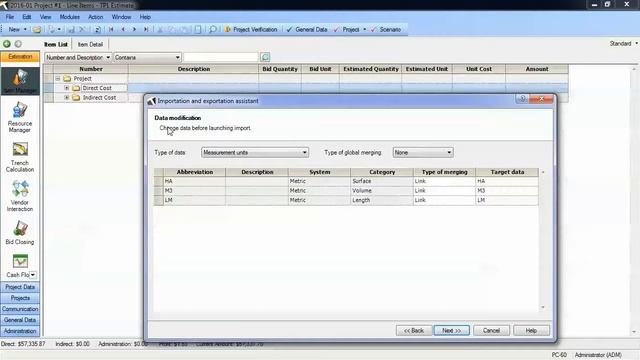The width and height of the screenshot is (640, 360).
Task: Click the Project toolbar button
Action: [347, 29]
